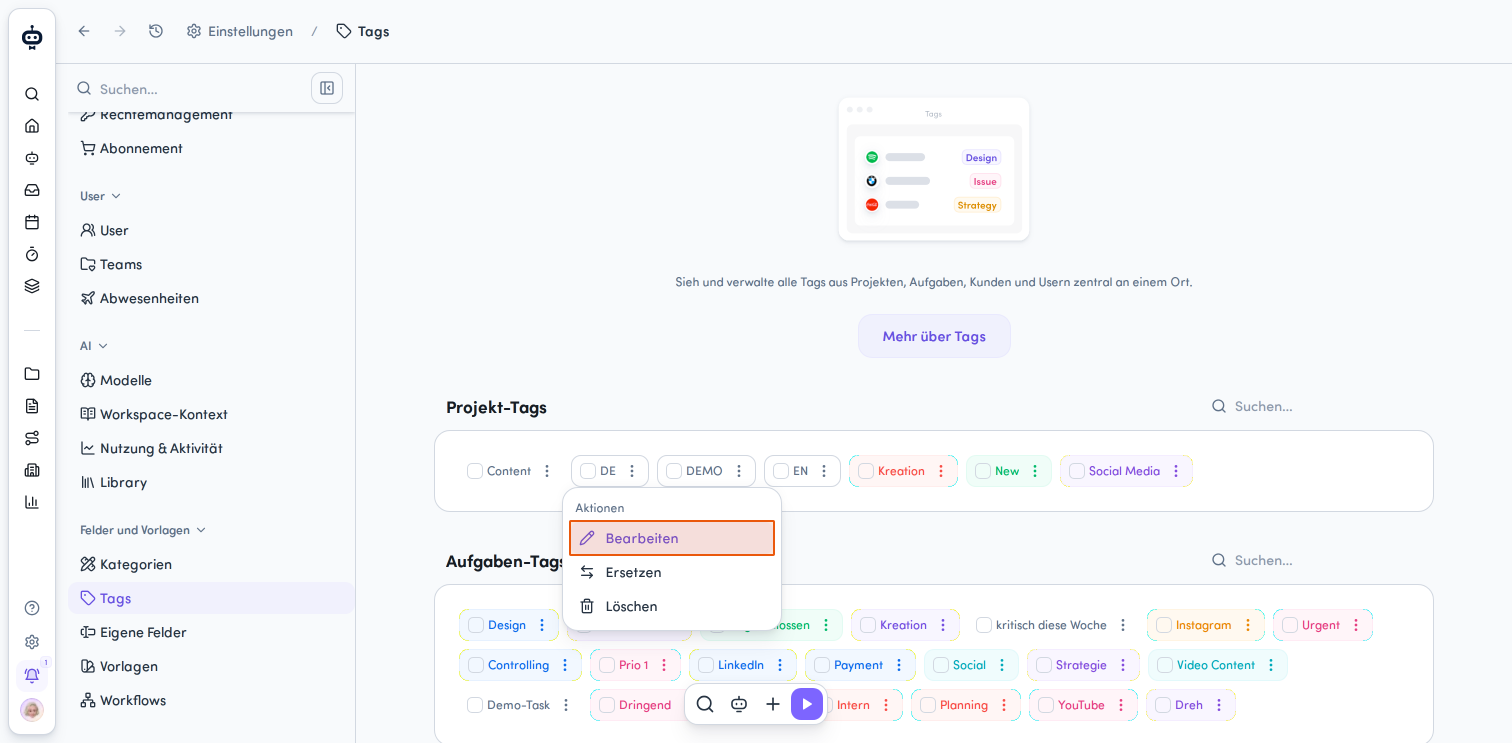Viewport: 1512px width, 743px height.
Task: Collapse the AI section header
Action: click(x=94, y=346)
